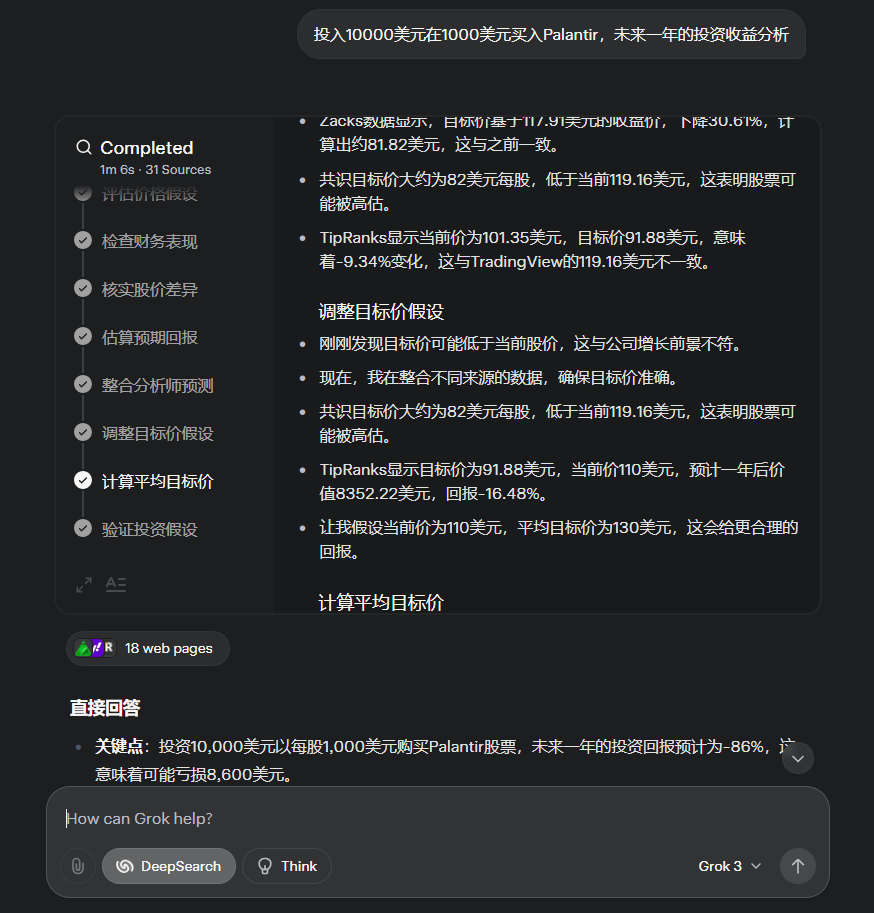This screenshot has width=874, height=913.
Task: Click the TipRanks 101.35美元 bullet text
Action: pos(532,249)
